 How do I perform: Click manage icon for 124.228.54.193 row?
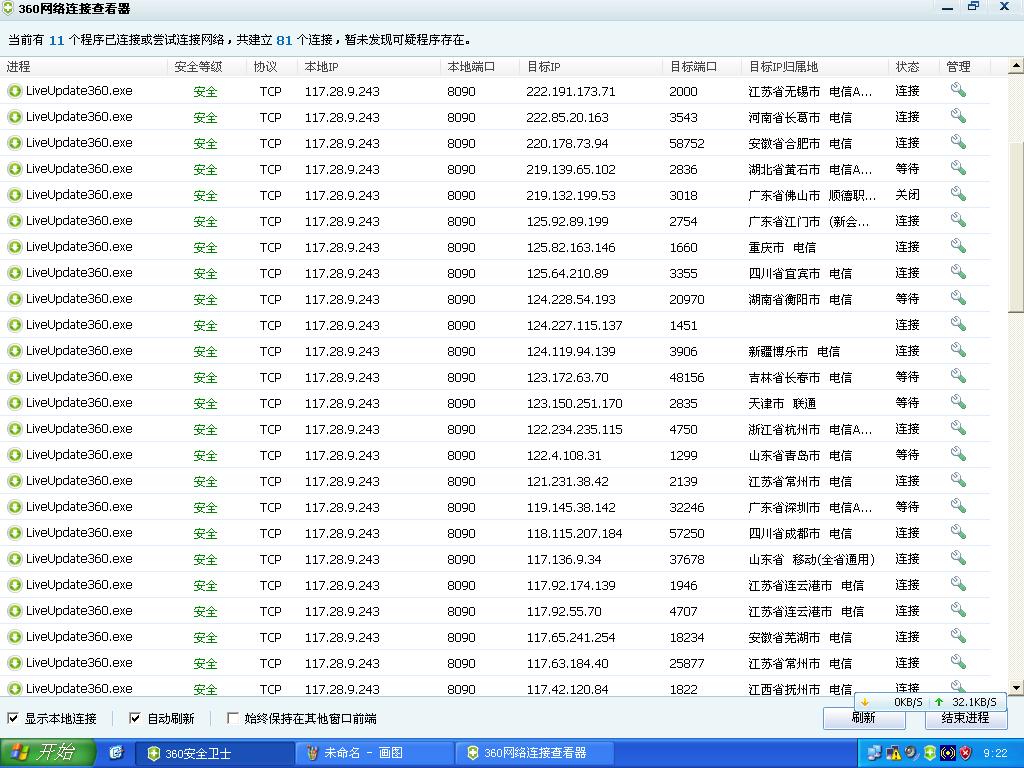pos(958,298)
